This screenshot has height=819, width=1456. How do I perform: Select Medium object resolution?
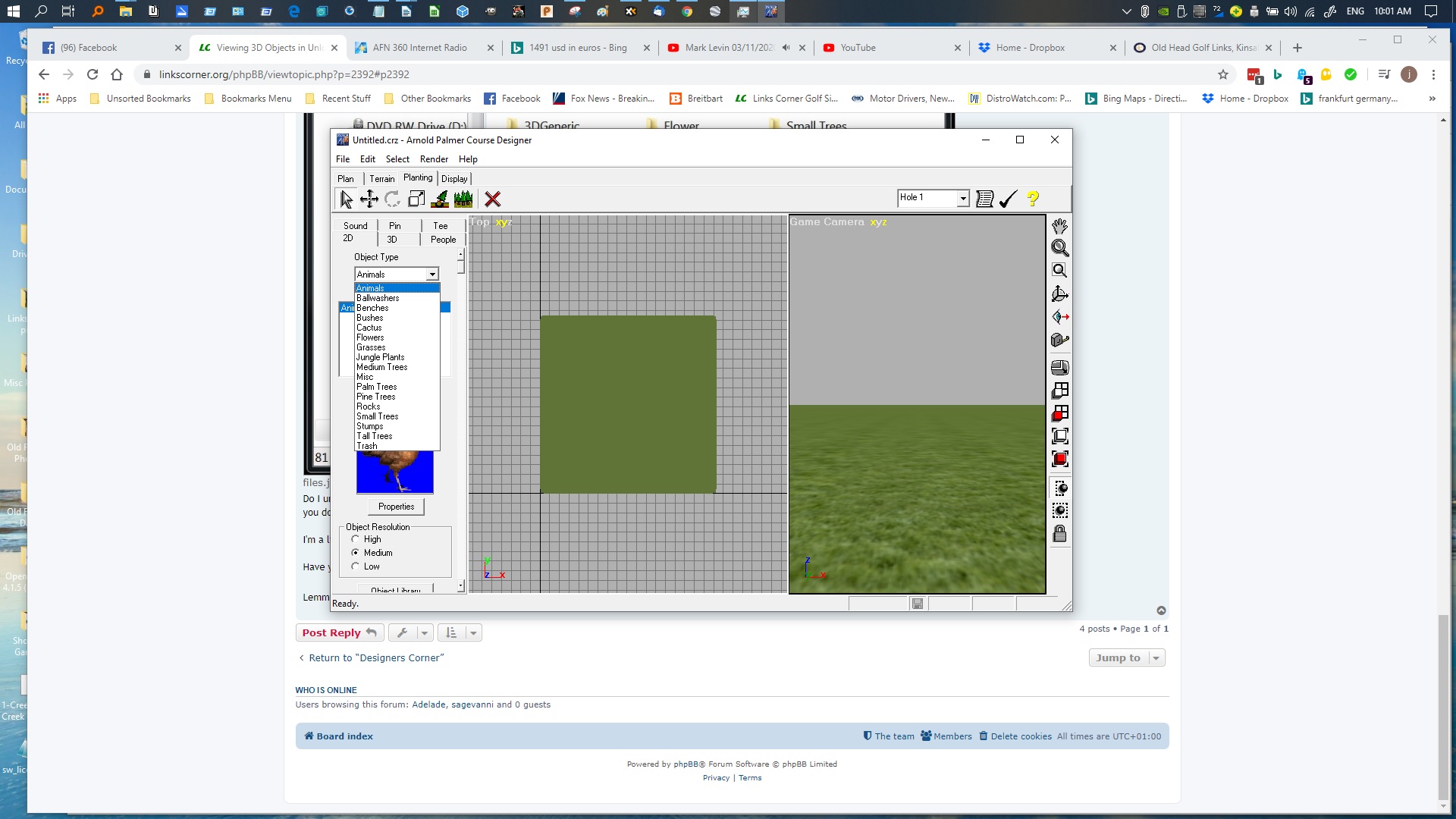355,553
